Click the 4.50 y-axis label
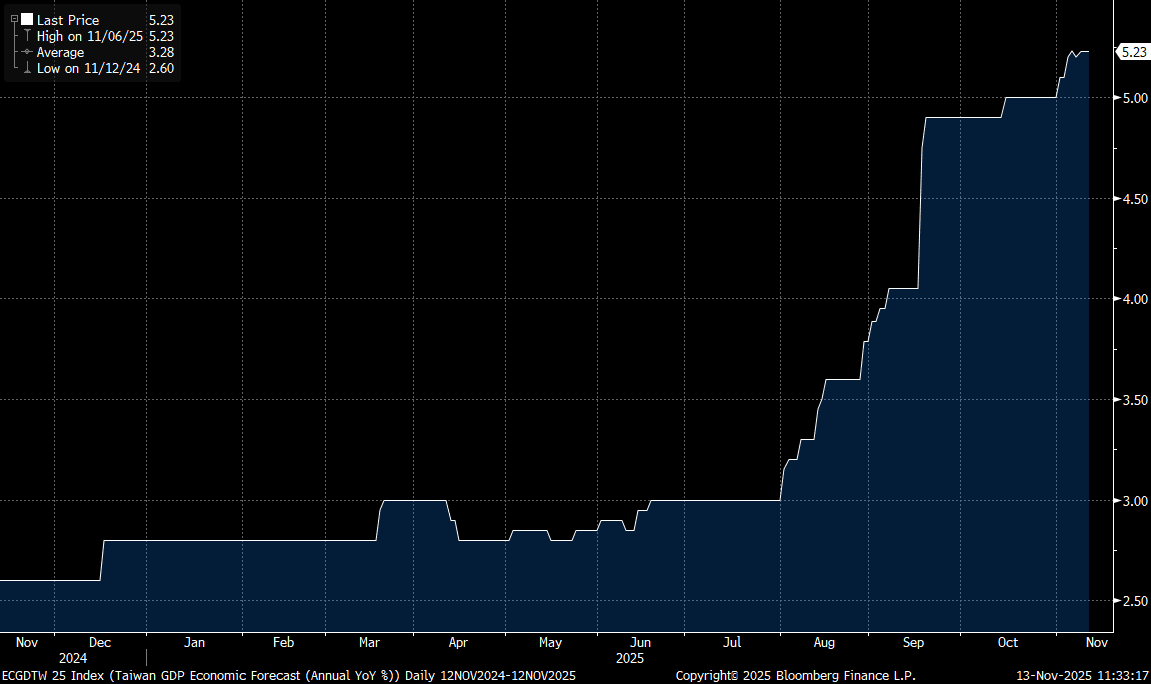Image resolution: width=1151 pixels, height=684 pixels. click(1135, 199)
